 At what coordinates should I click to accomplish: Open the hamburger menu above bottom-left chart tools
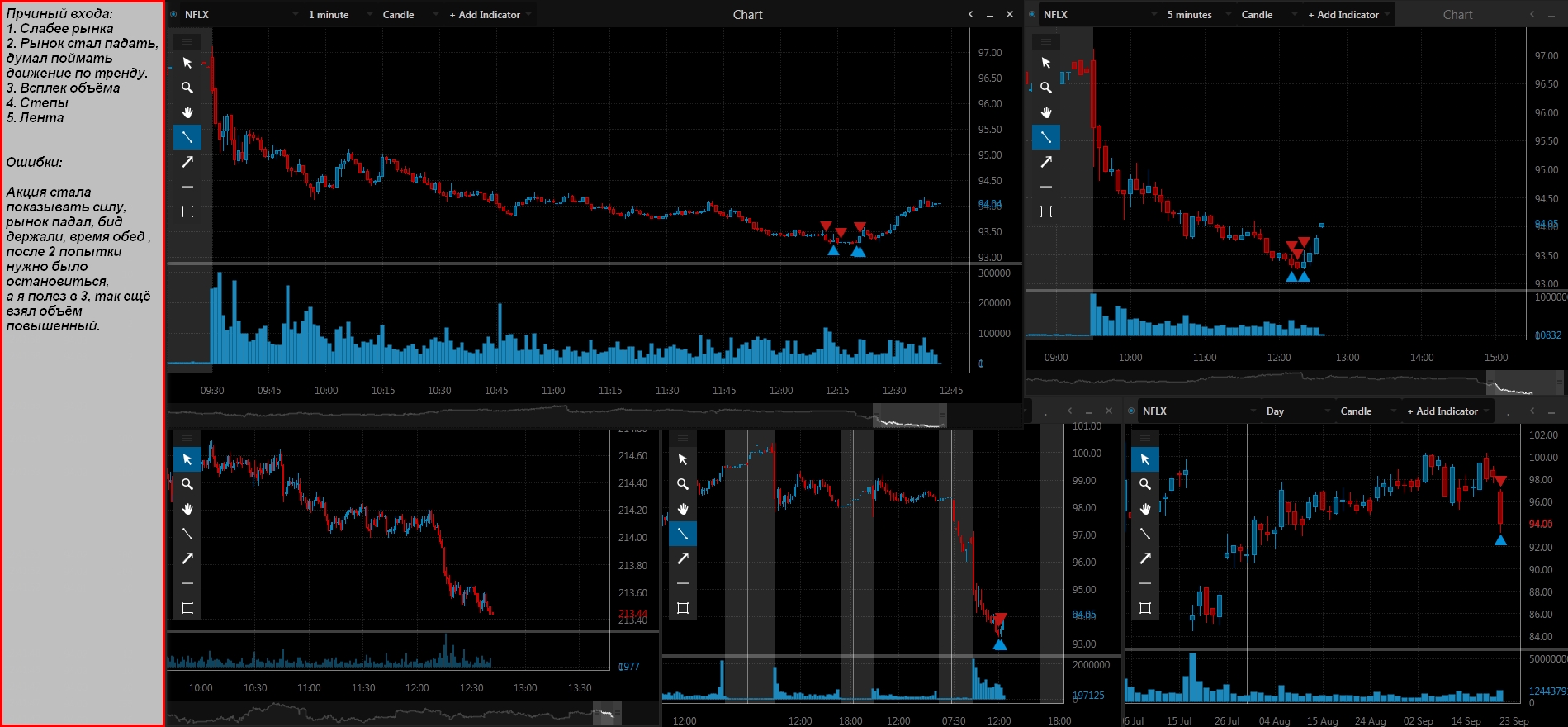[187, 438]
